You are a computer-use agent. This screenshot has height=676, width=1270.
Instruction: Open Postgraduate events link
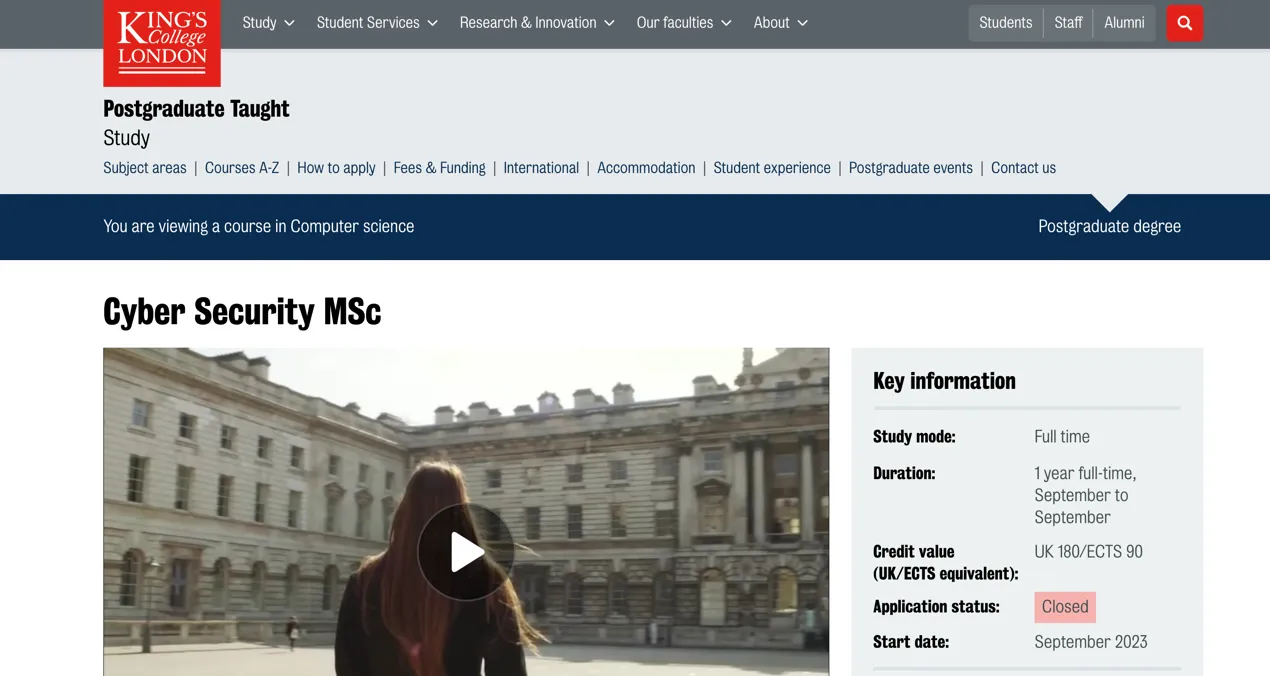910,168
